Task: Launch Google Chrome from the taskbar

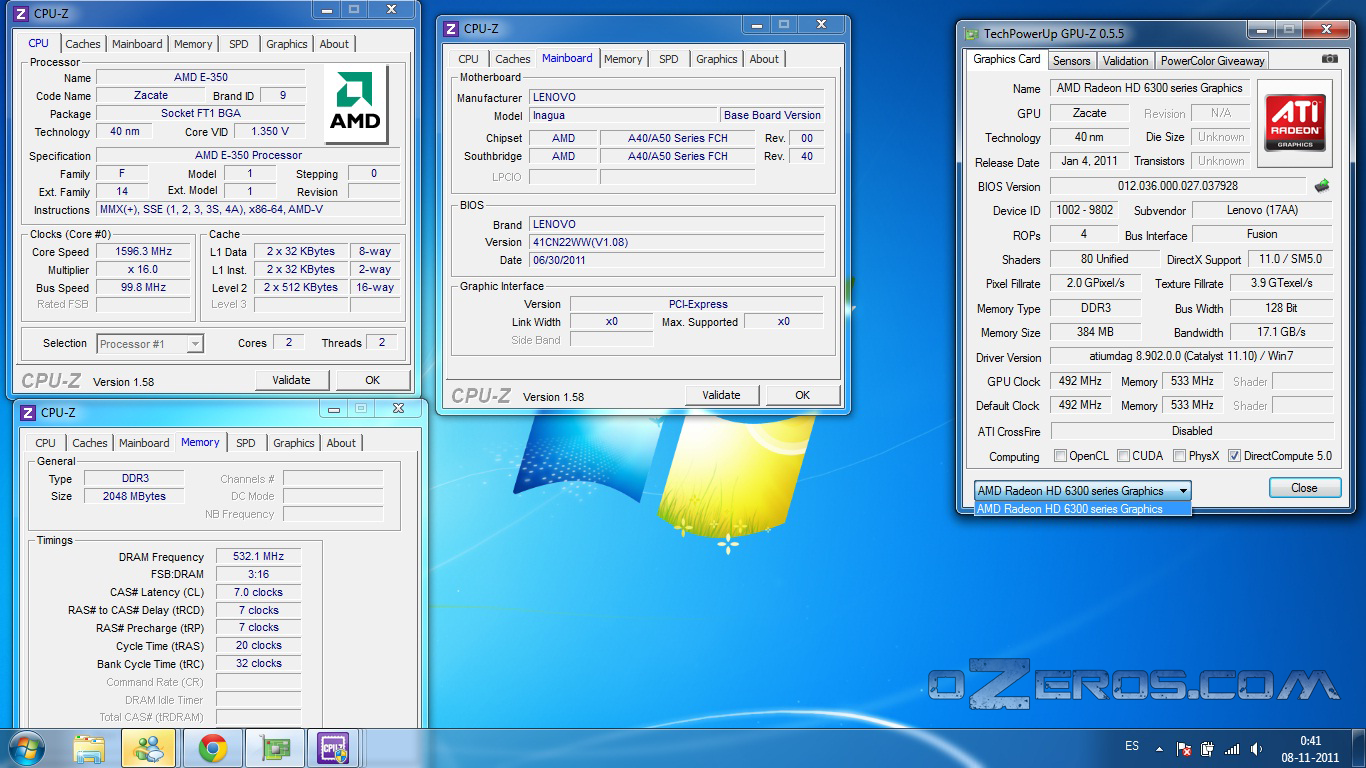Action: [211, 748]
